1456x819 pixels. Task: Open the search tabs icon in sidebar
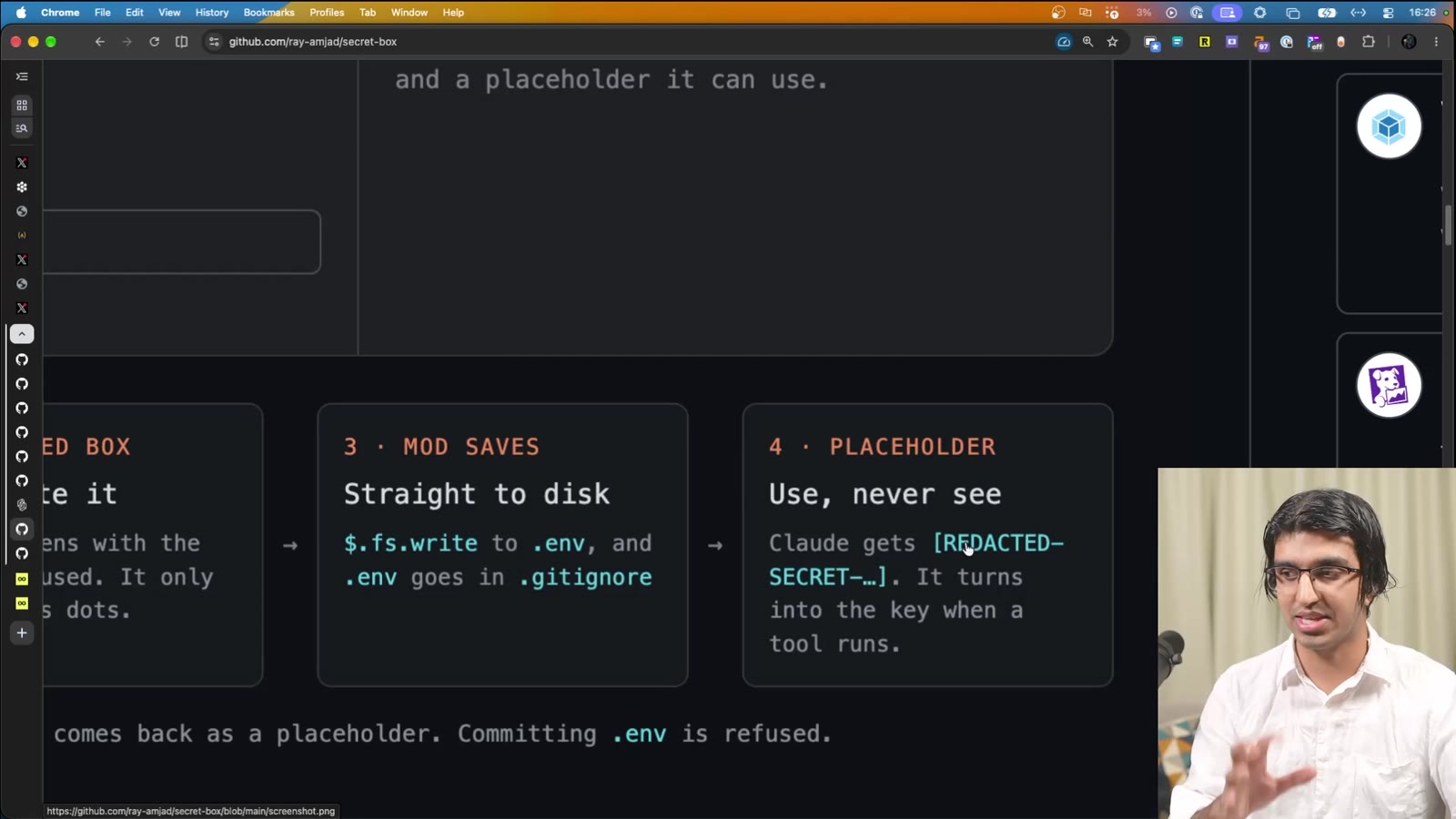[22, 128]
